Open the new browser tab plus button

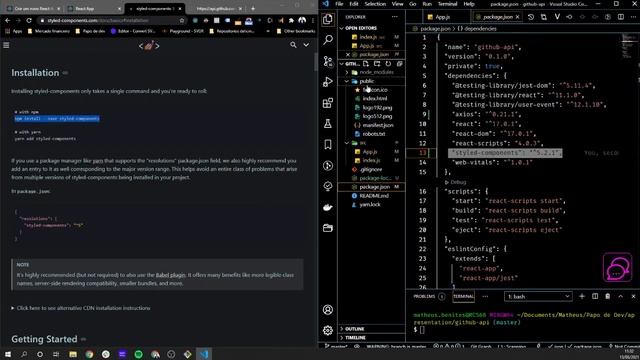coord(253,8)
